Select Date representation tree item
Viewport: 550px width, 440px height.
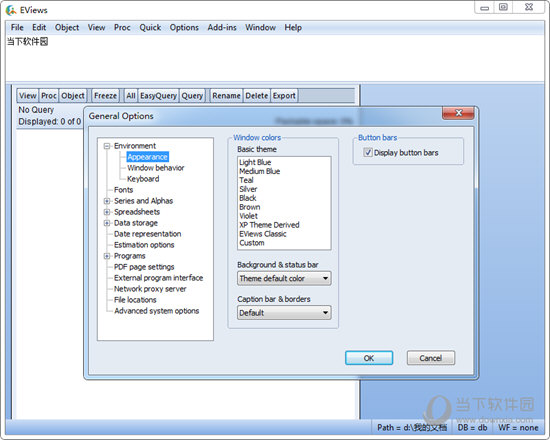pos(148,234)
